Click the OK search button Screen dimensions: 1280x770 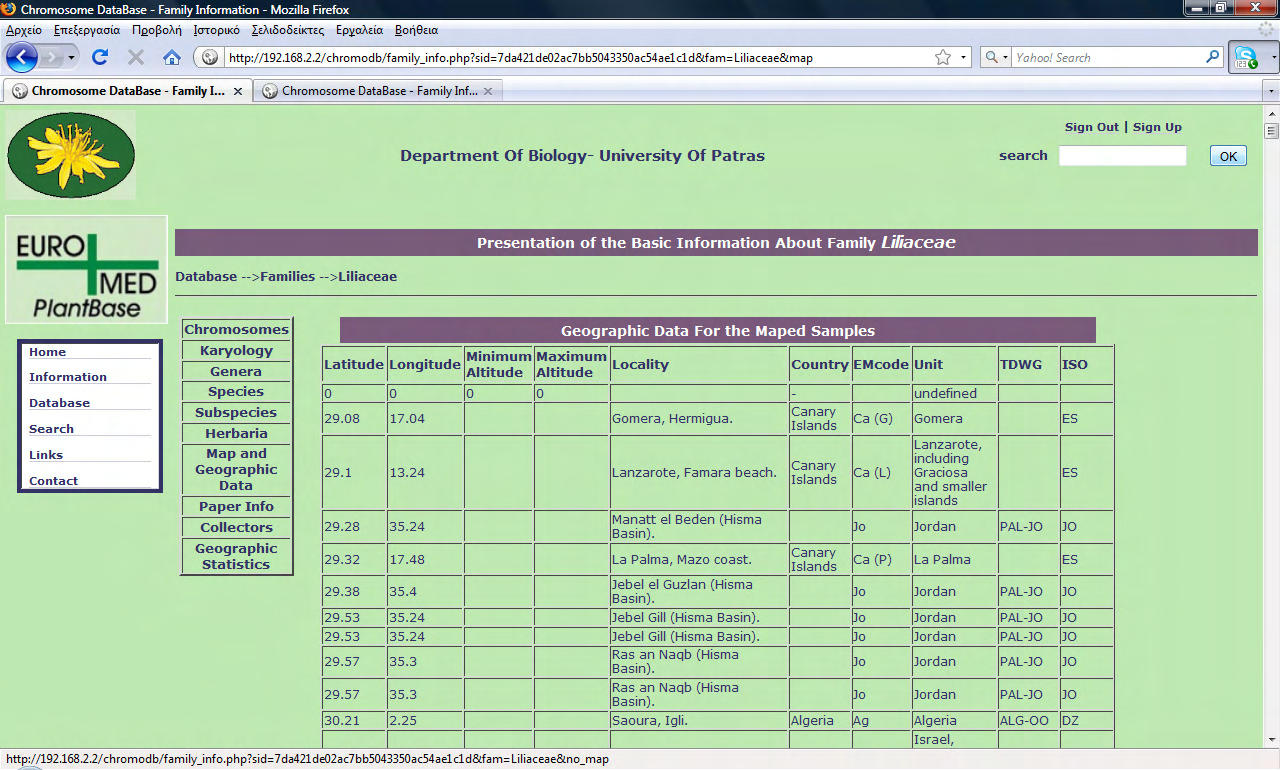tap(1228, 156)
